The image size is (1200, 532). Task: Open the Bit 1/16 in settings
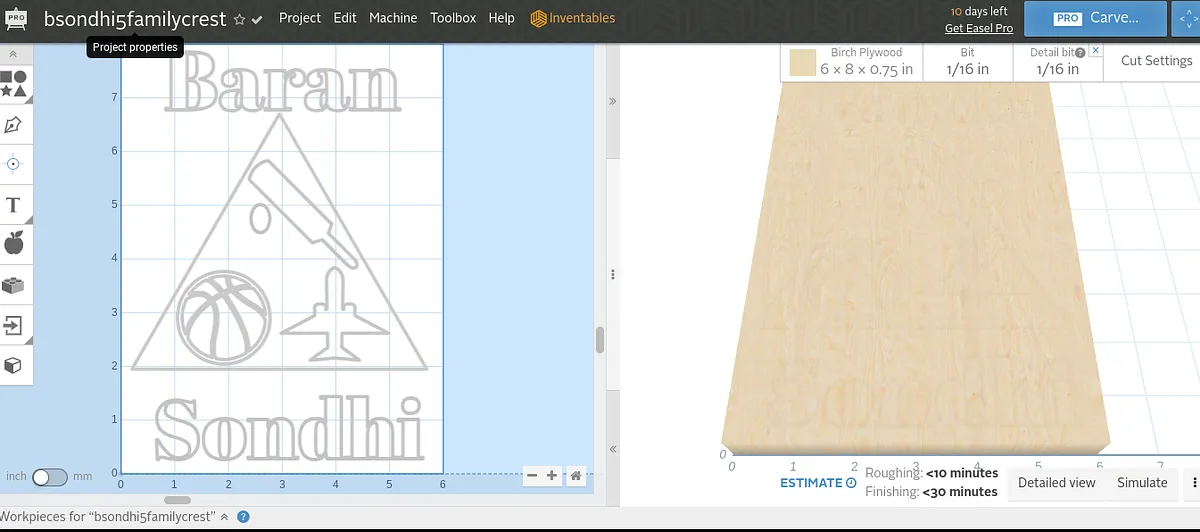coord(967,62)
